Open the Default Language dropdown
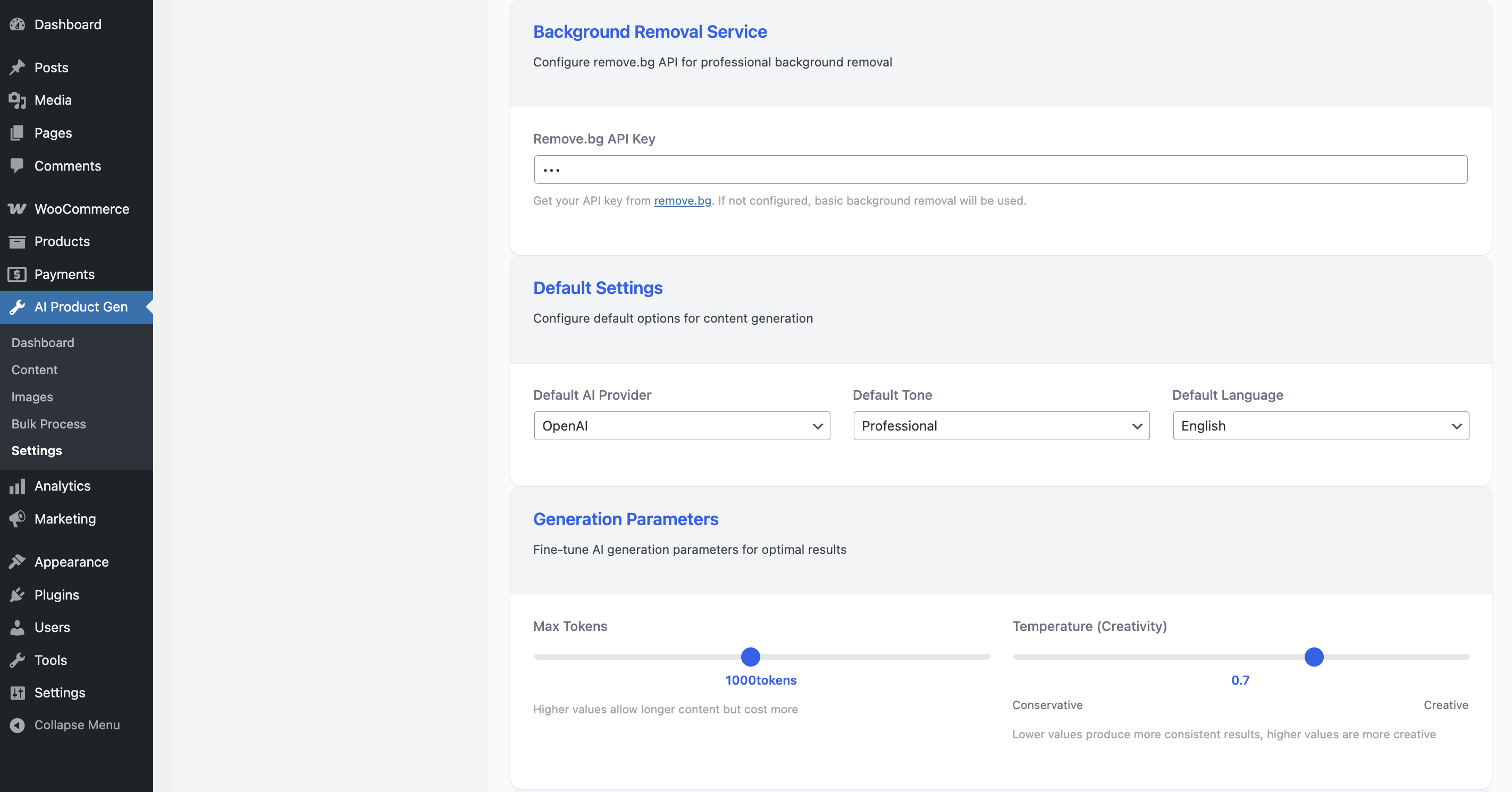The image size is (1512, 792). click(x=1320, y=426)
